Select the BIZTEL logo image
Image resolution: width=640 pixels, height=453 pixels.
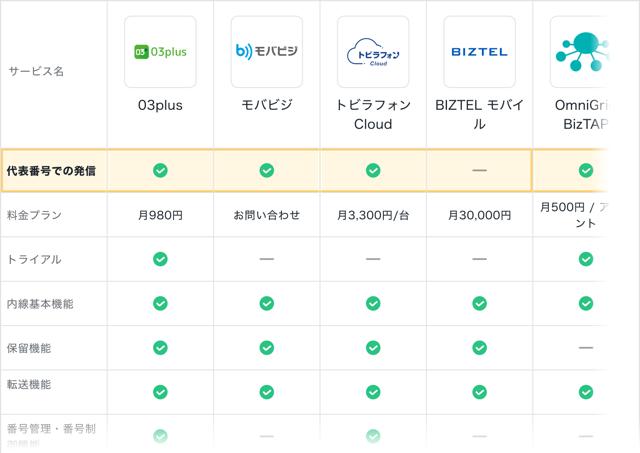coord(479,52)
